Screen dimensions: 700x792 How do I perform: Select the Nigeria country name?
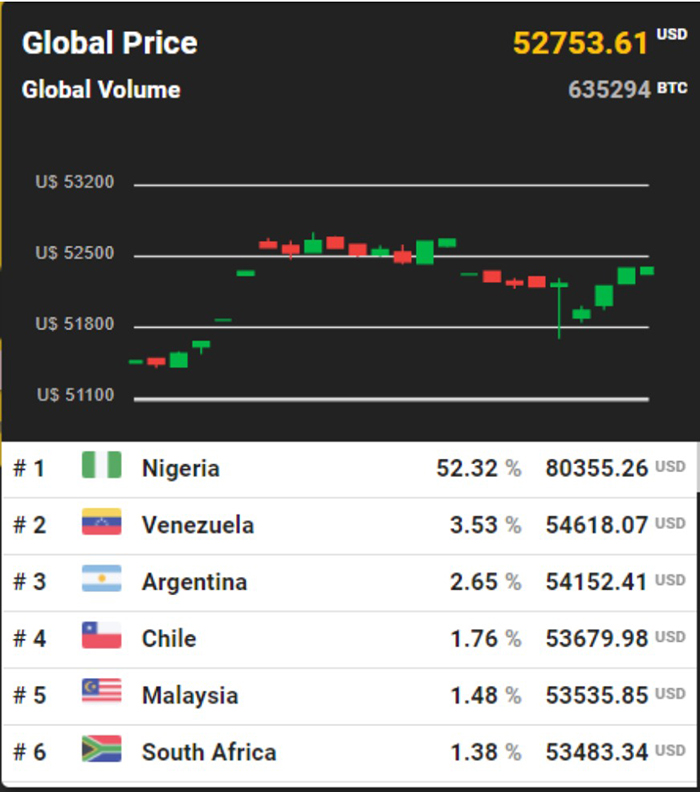180,468
